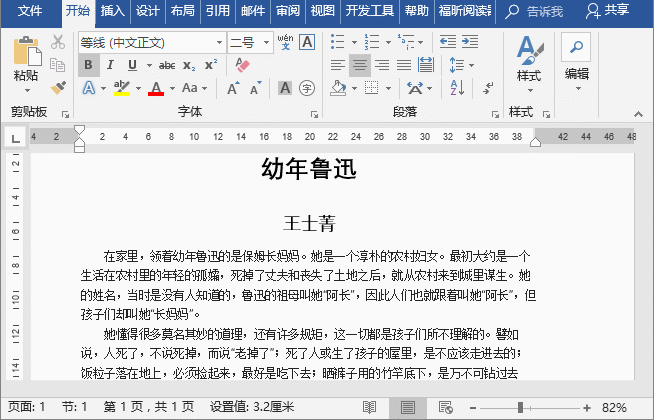Switch to Read Mode in status bar

pyautogui.click(x=370, y=408)
